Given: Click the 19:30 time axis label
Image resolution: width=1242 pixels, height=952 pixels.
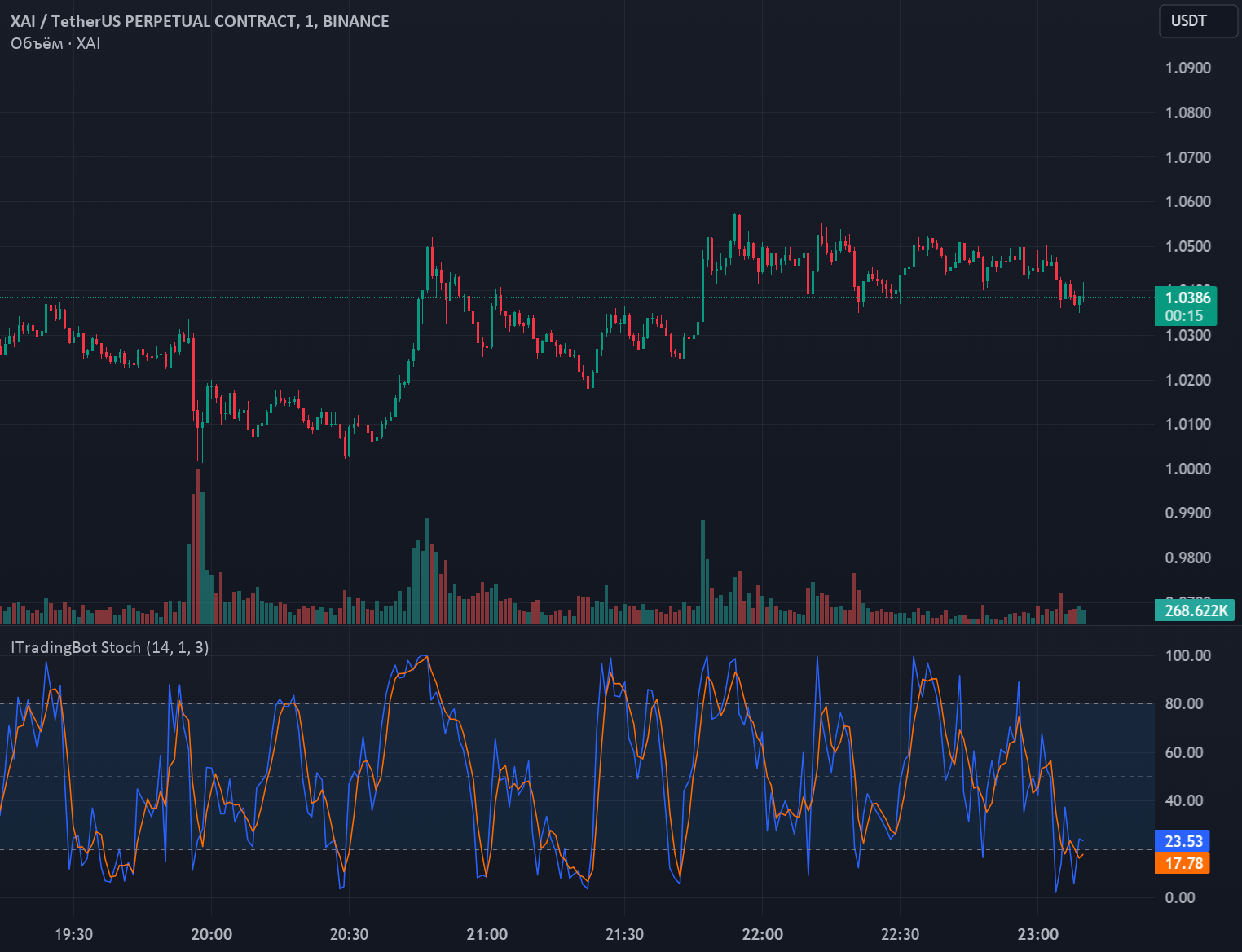Looking at the screenshot, I should coord(73,934).
